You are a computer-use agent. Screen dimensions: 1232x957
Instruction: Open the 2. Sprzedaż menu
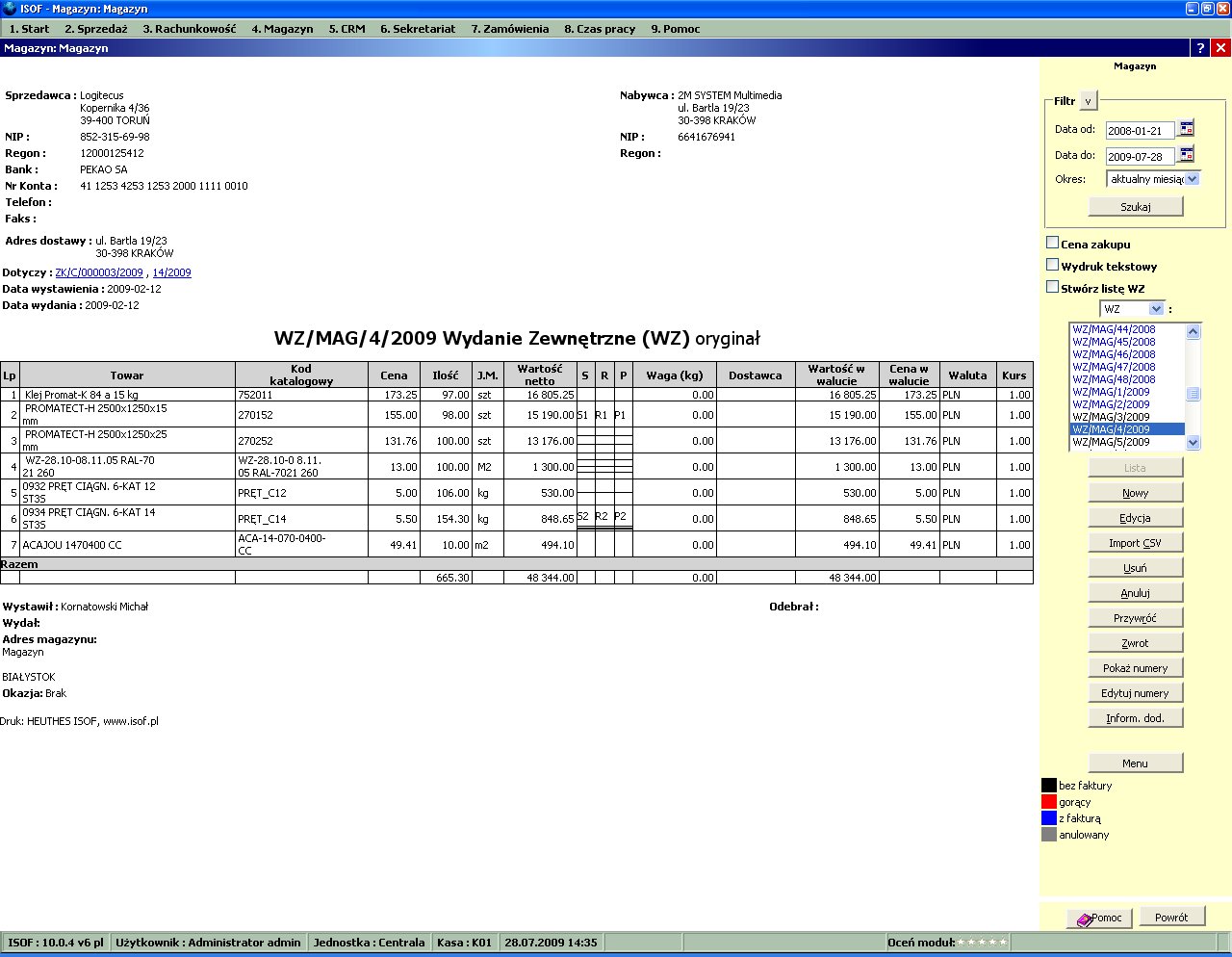(x=96, y=29)
